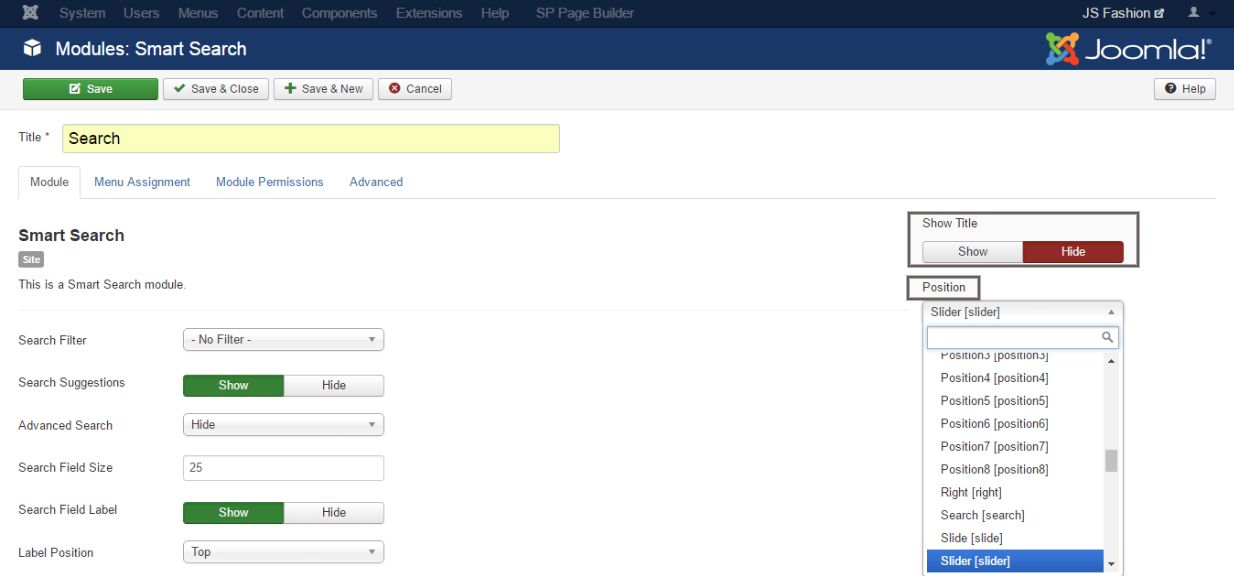This screenshot has height=576, width=1234.
Task: Click the Position dropdown search box
Action: (x=1022, y=338)
